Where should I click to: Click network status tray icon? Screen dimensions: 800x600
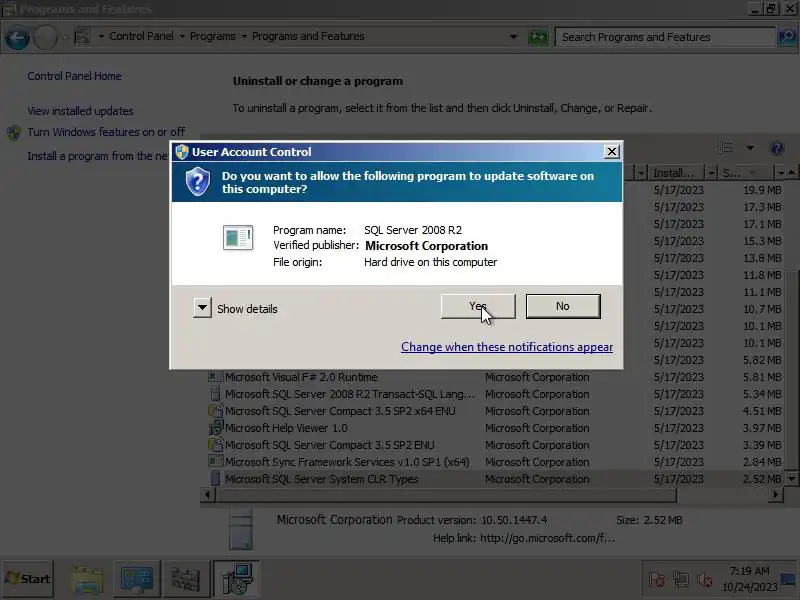pos(681,579)
